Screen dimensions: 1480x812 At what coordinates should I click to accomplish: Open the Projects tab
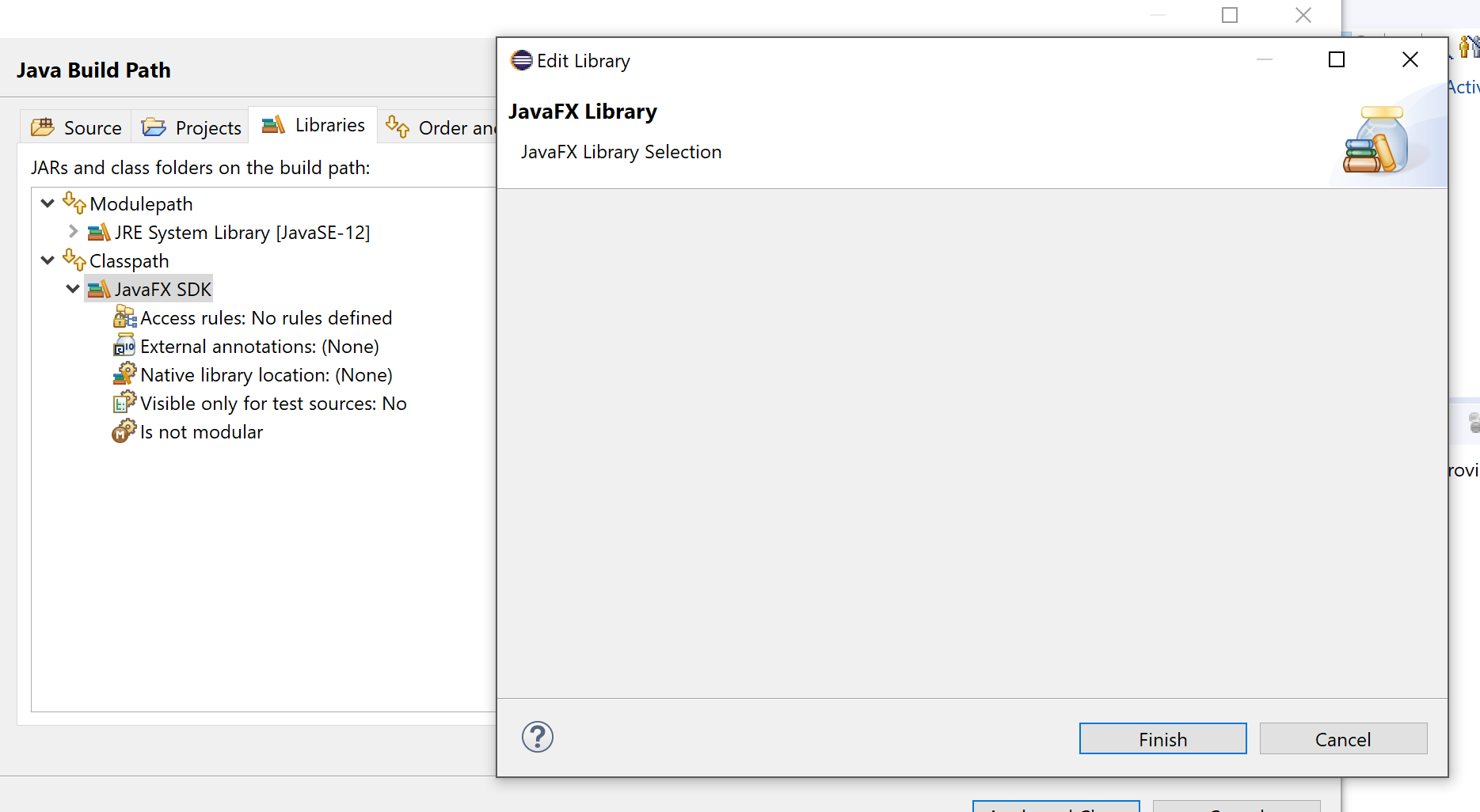[x=191, y=127]
